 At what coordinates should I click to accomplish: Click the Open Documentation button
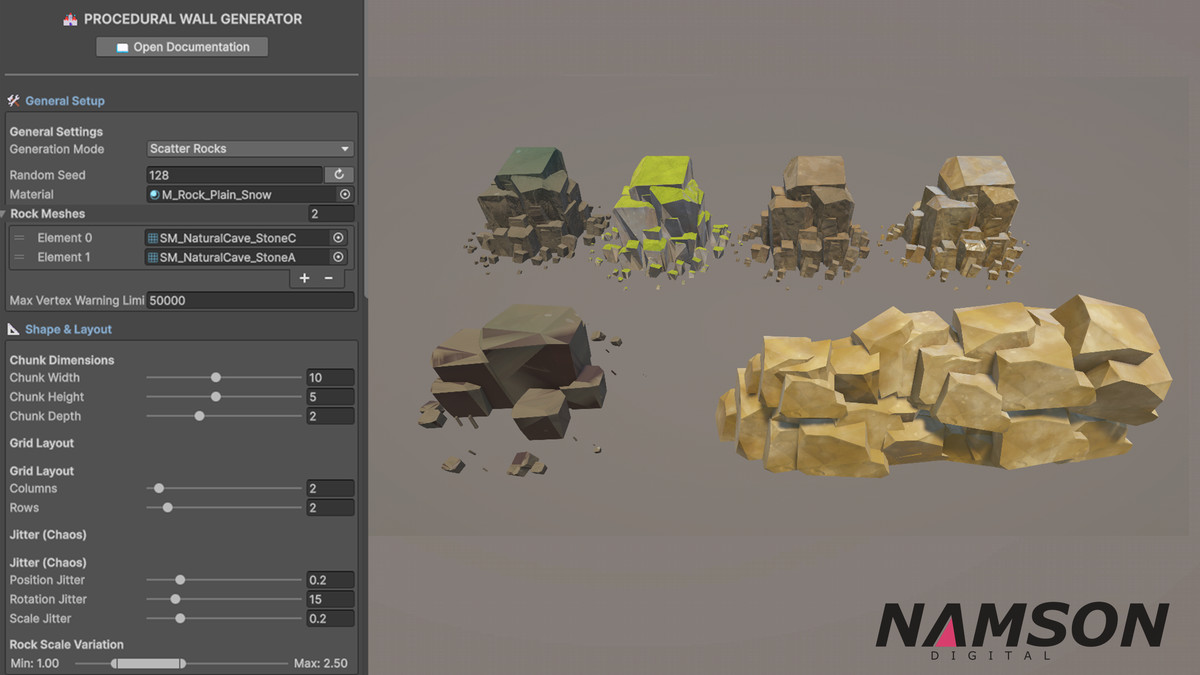[182, 47]
